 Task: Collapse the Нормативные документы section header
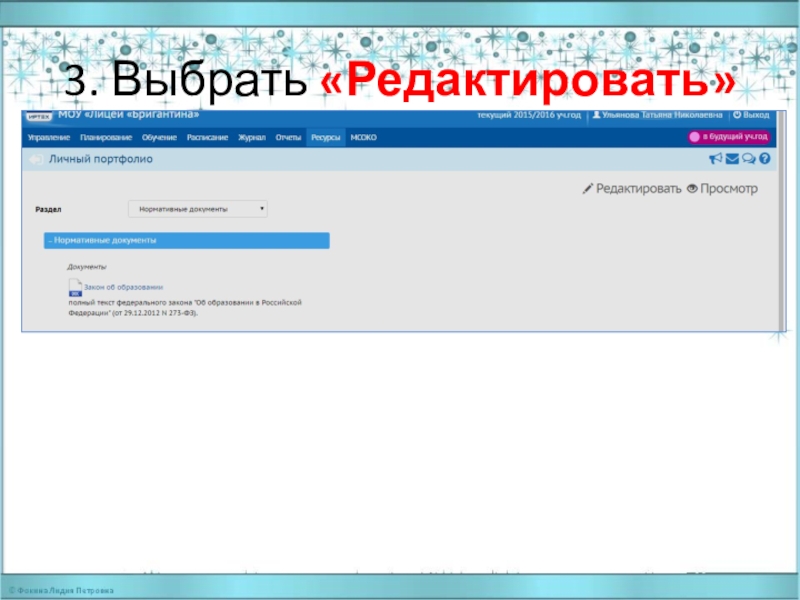[187, 240]
